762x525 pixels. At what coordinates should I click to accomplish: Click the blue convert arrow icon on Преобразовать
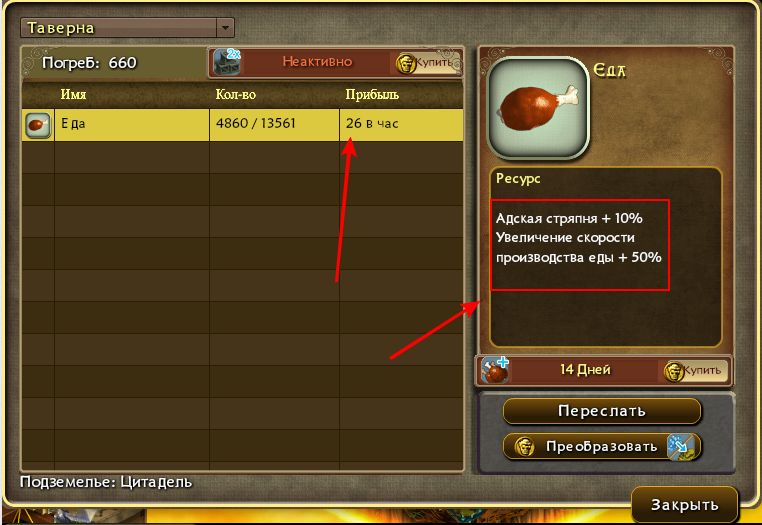click(x=679, y=446)
